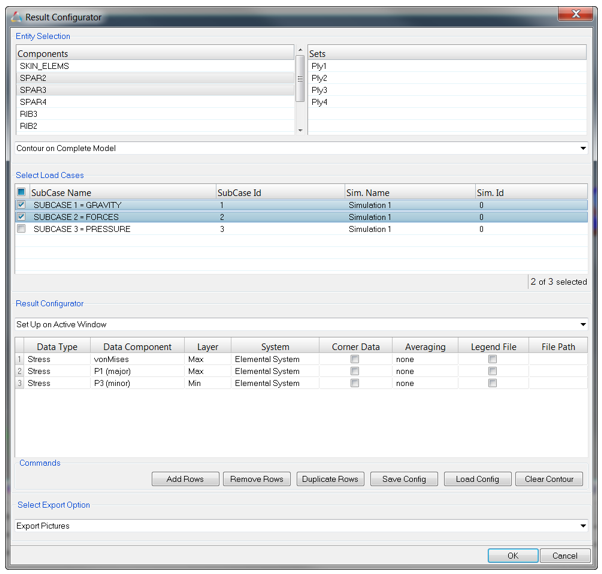
Task: Enable Corner Data for the vonMises row
Action: [355, 359]
